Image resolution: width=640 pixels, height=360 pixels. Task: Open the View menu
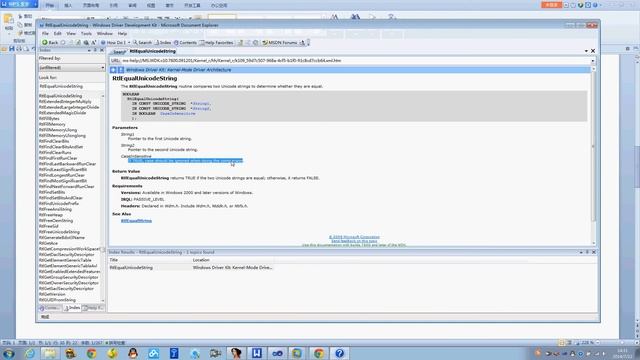[x=71, y=33]
